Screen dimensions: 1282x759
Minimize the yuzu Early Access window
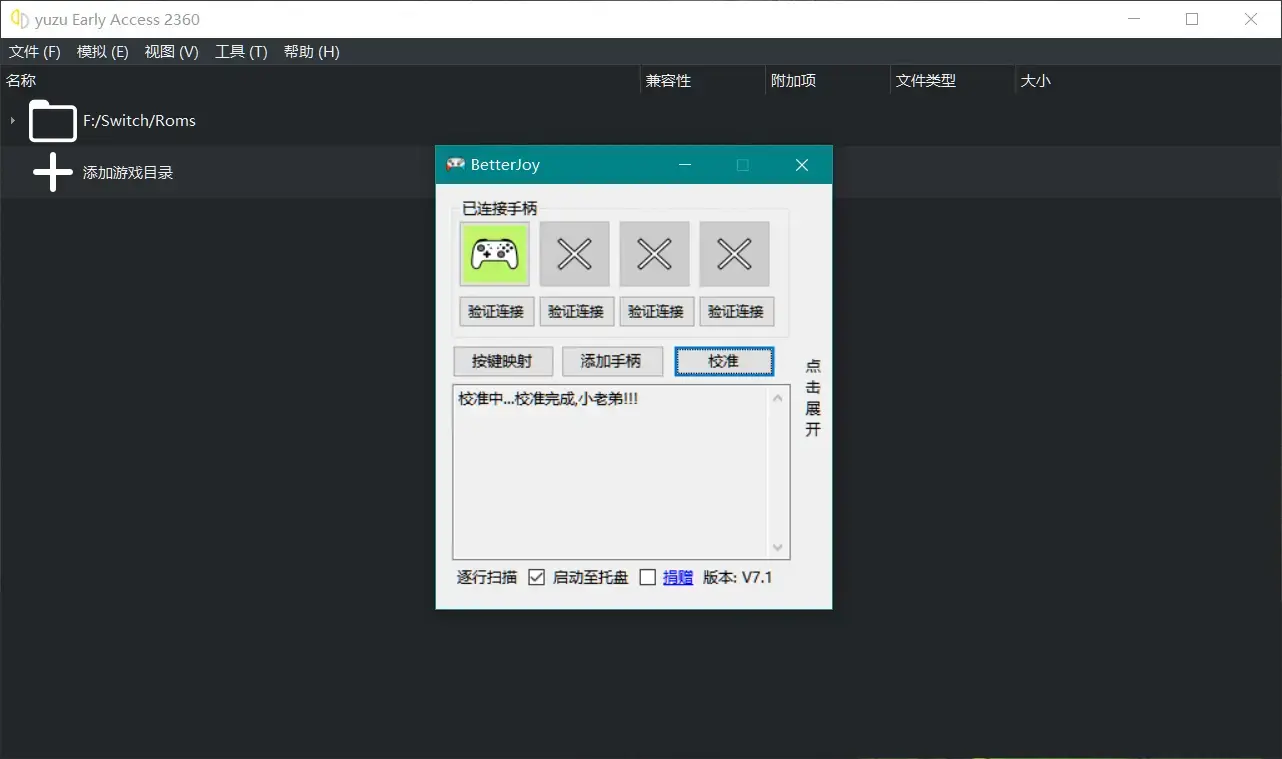pyautogui.click(x=1133, y=19)
